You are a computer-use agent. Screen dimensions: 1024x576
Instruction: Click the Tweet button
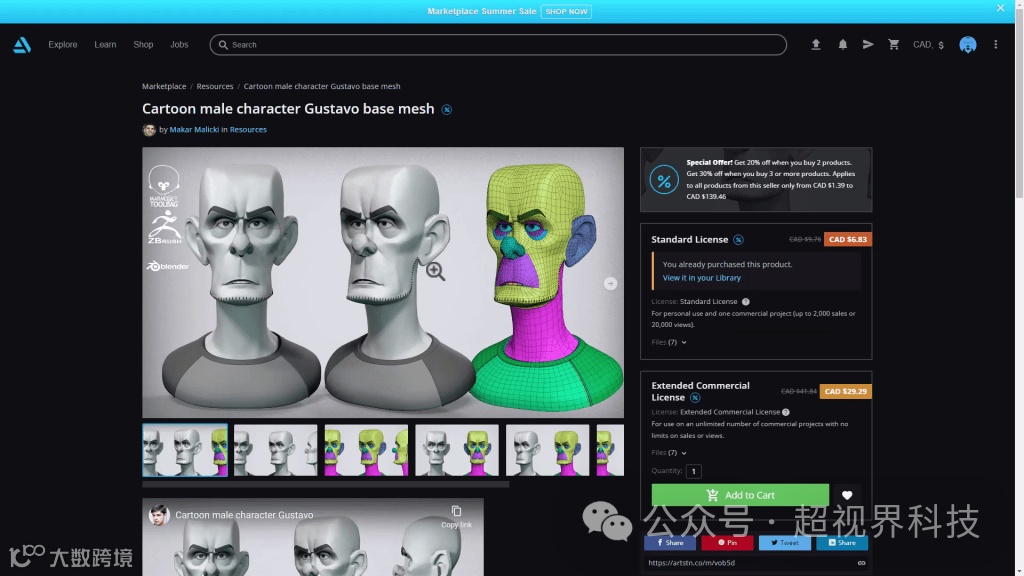tap(785, 543)
